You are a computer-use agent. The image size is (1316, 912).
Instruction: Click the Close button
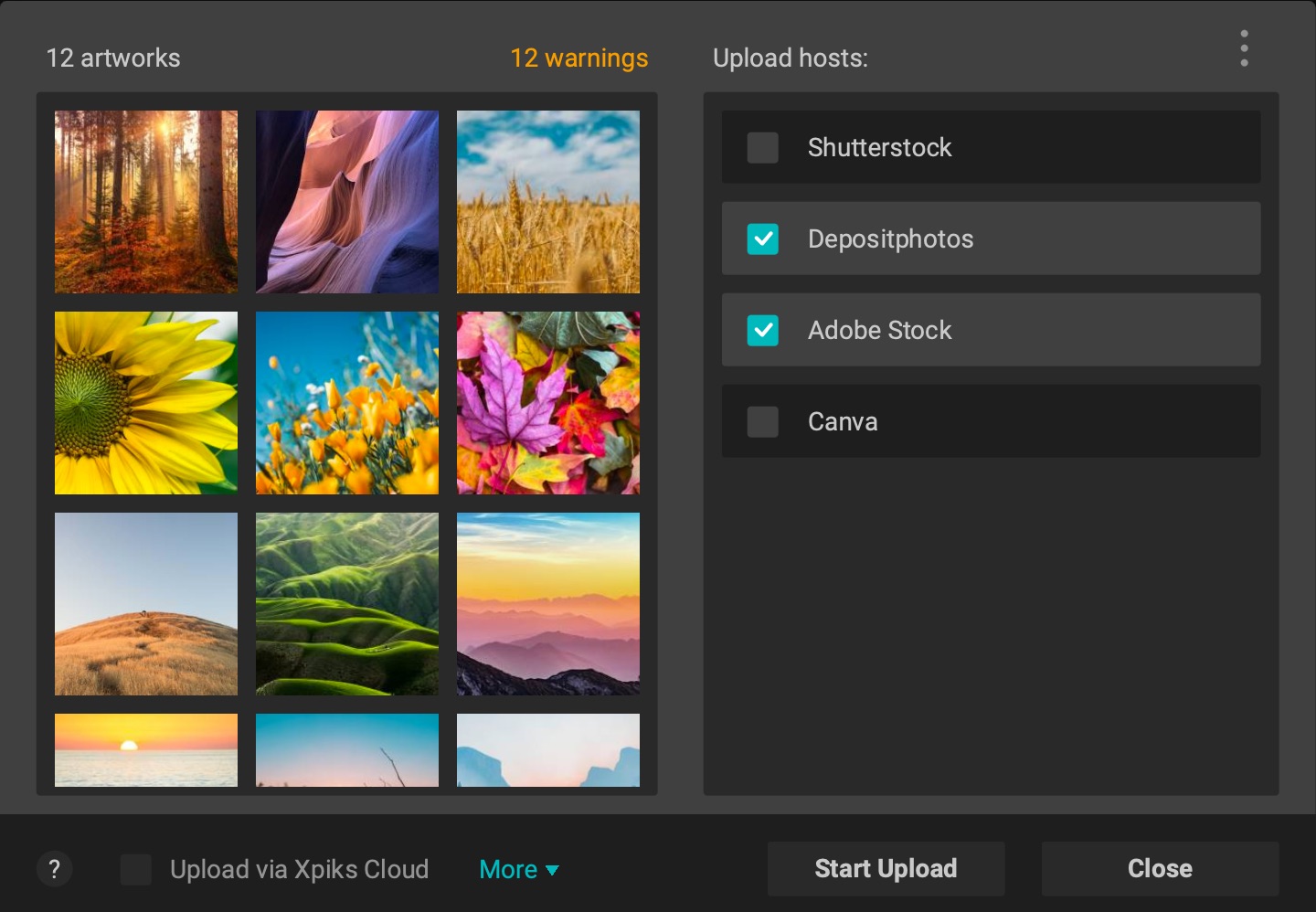[x=1159, y=868]
